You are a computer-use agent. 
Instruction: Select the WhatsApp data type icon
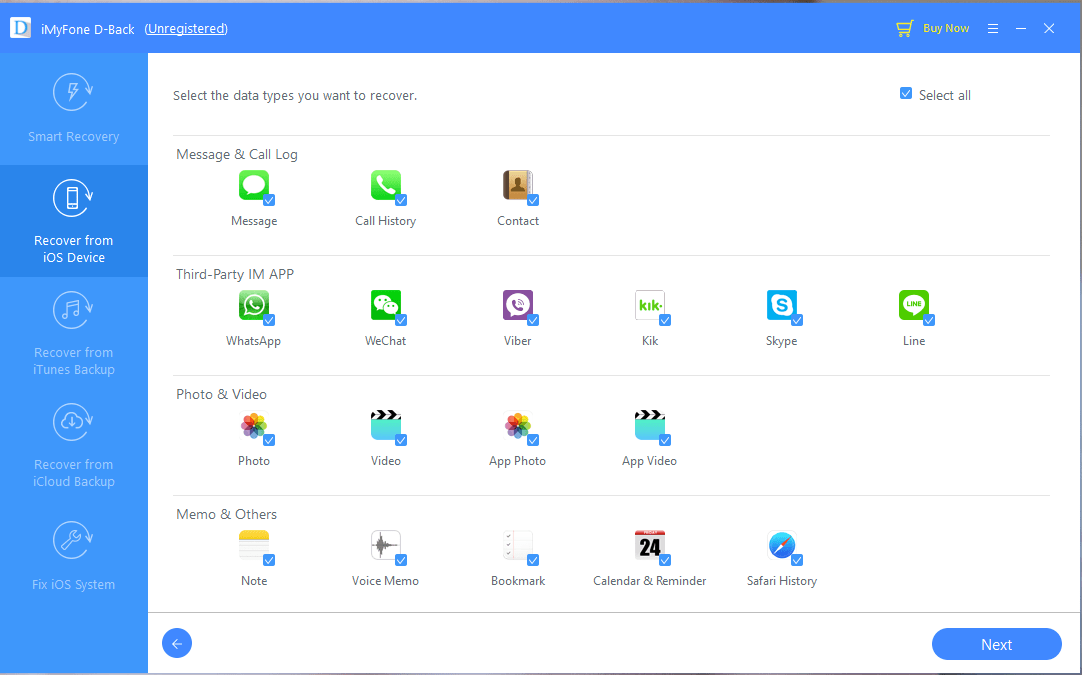coord(254,305)
